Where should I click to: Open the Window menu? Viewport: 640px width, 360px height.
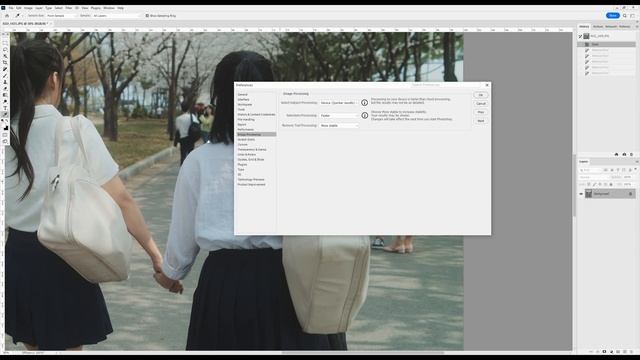(109, 8)
